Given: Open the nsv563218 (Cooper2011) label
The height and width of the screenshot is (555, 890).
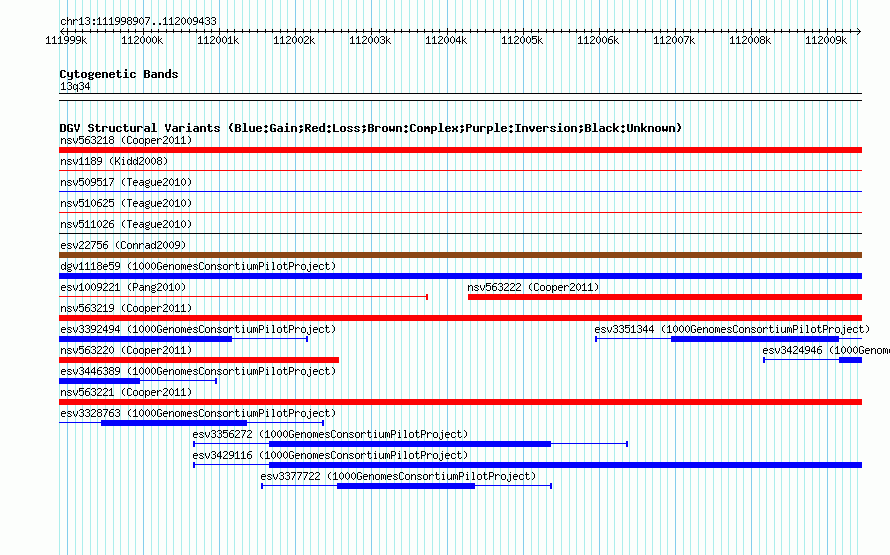Looking at the screenshot, I should coord(126,141).
